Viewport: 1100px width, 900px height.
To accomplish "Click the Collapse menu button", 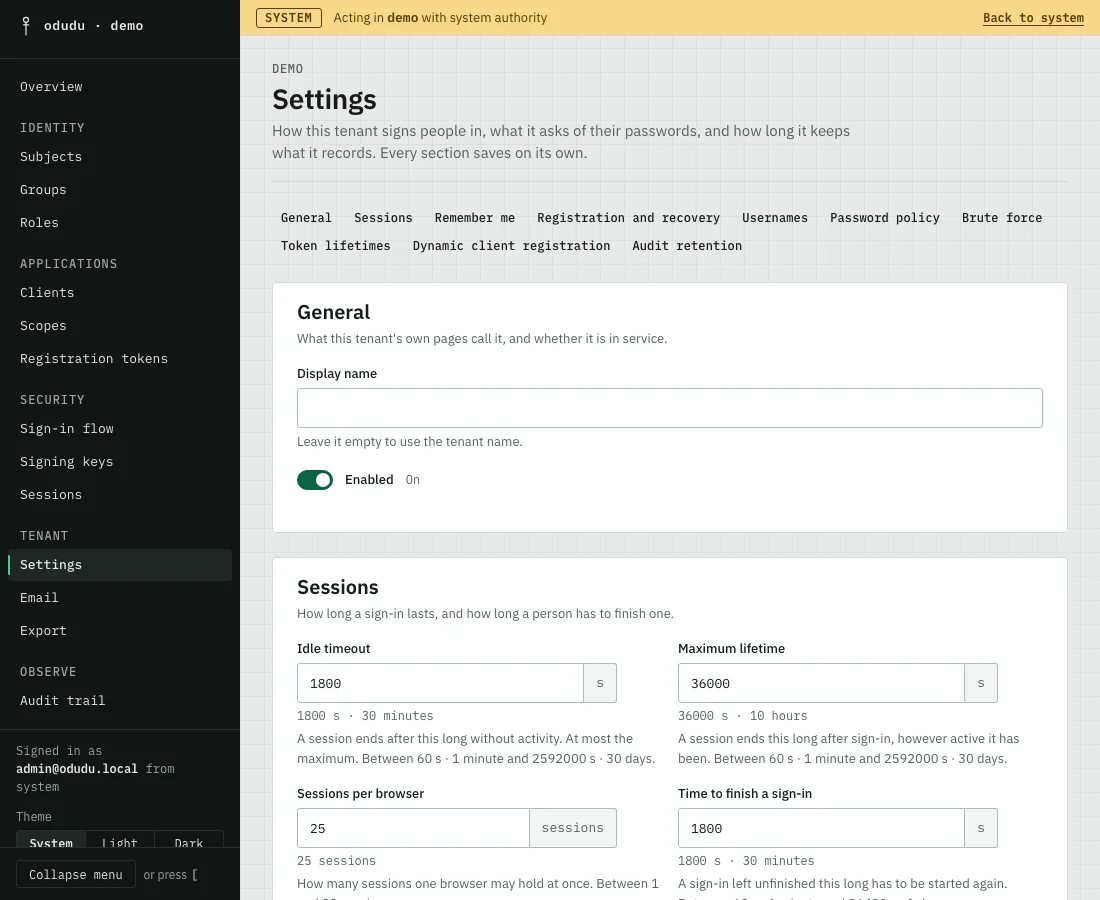I will [76, 875].
